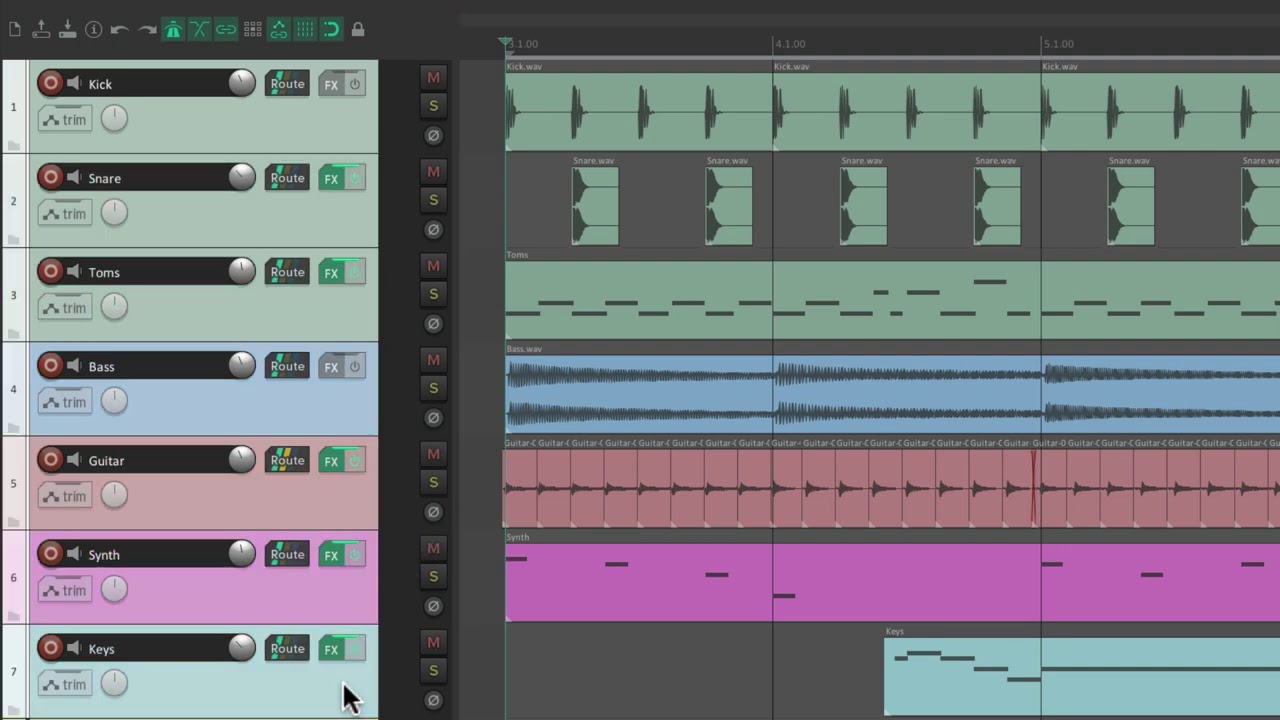The image size is (1280, 720).
Task: Open routing for the Synth track
Action: click(x=287, y=554)
